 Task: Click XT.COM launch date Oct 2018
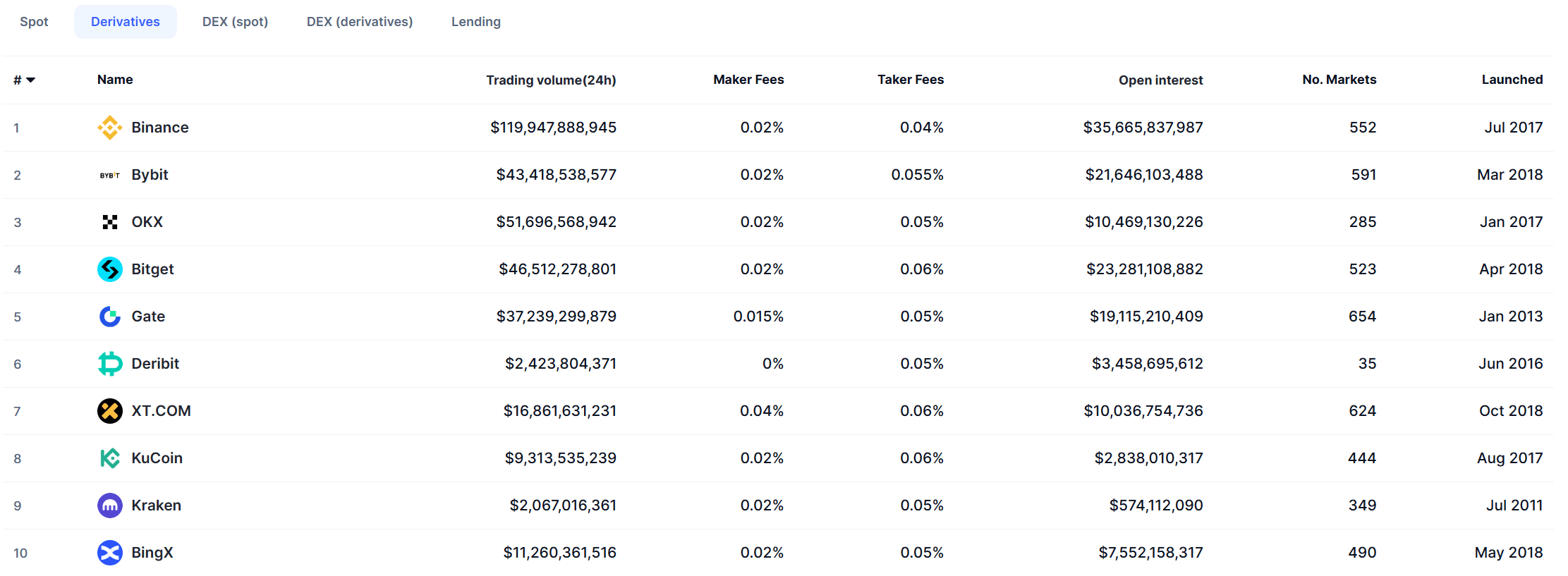1511,411
